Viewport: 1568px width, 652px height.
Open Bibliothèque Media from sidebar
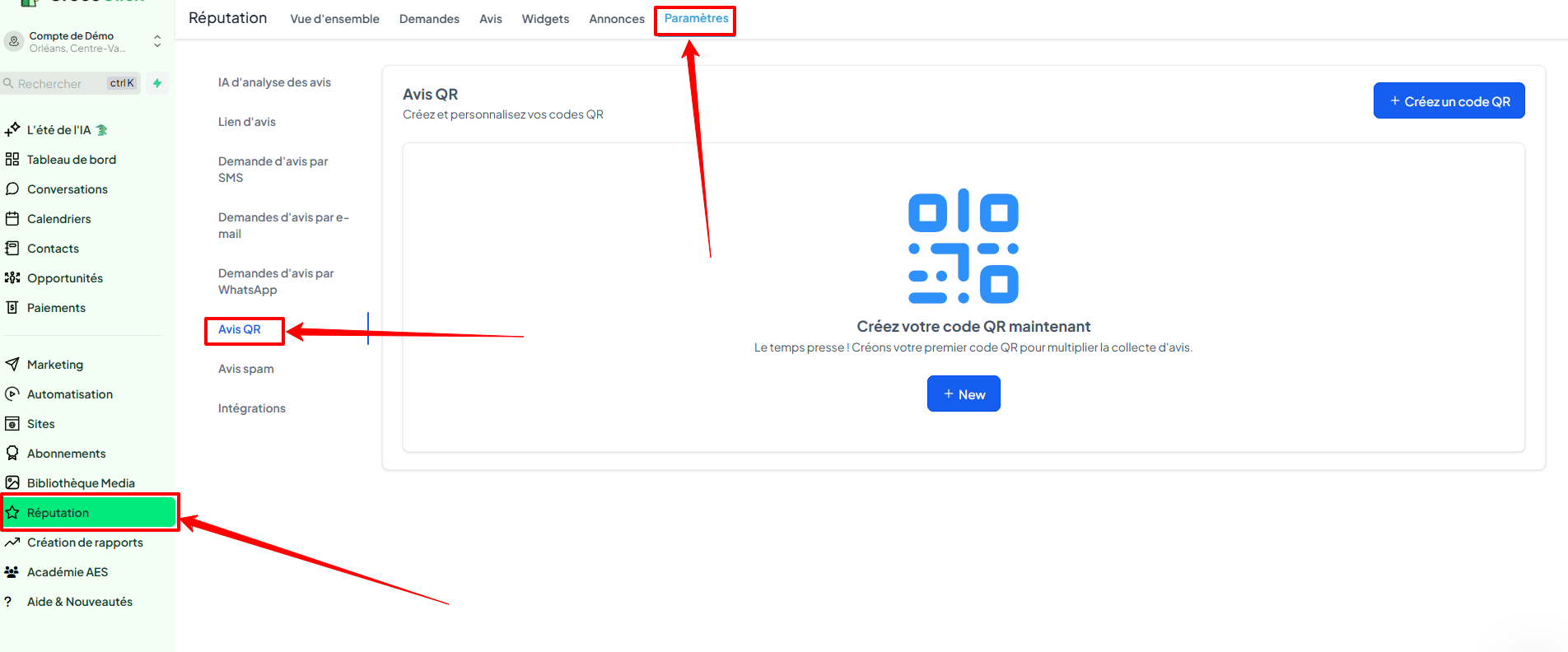tap(81, 483)
